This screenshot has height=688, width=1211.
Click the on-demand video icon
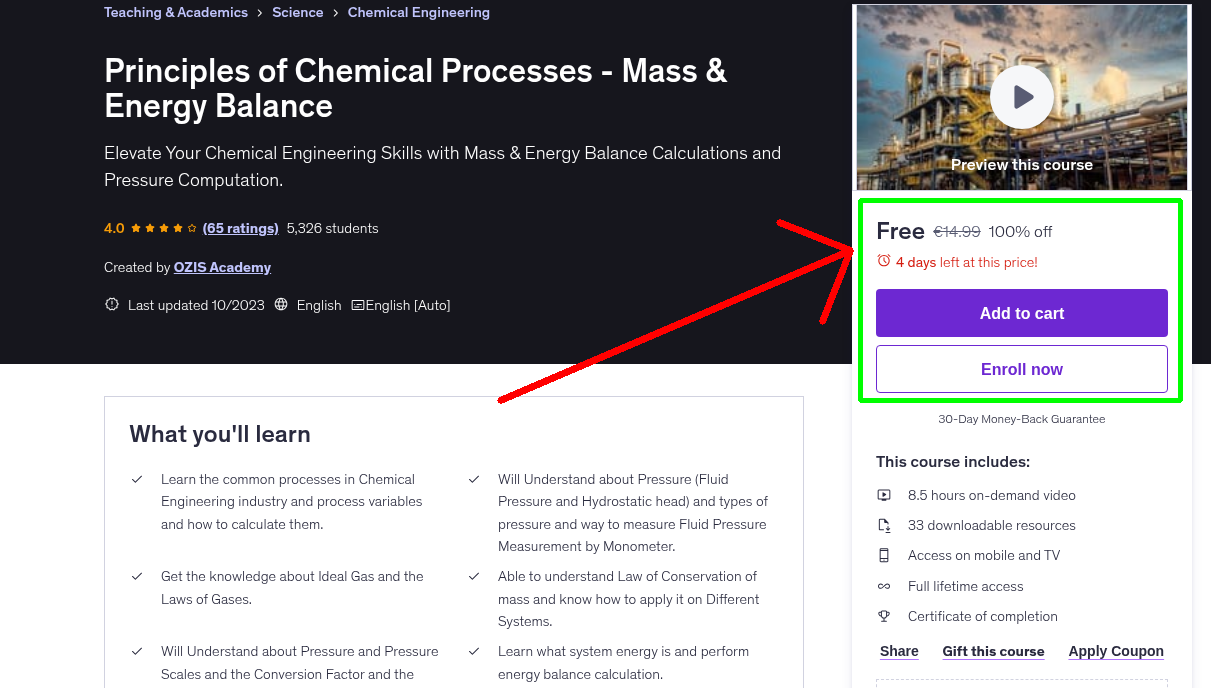(884, 495)
